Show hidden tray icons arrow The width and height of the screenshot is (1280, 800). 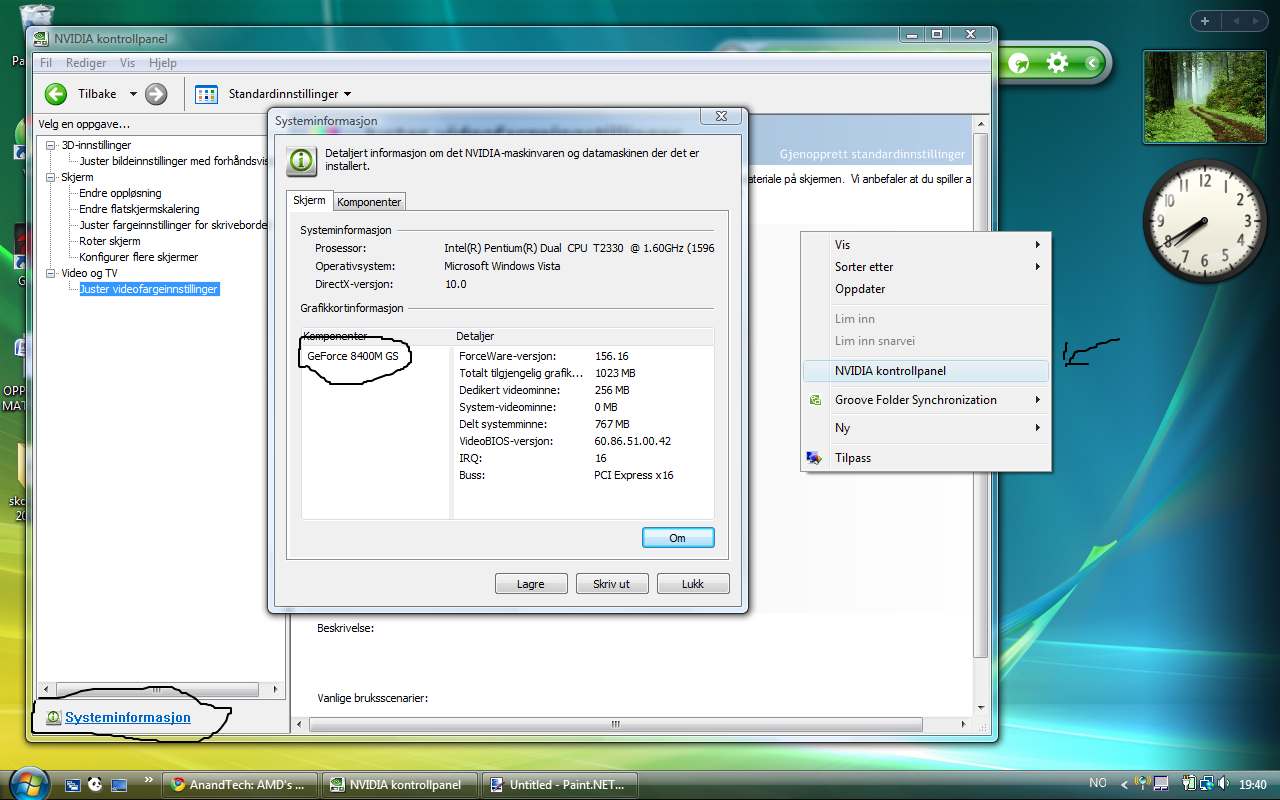(1124, 785)
